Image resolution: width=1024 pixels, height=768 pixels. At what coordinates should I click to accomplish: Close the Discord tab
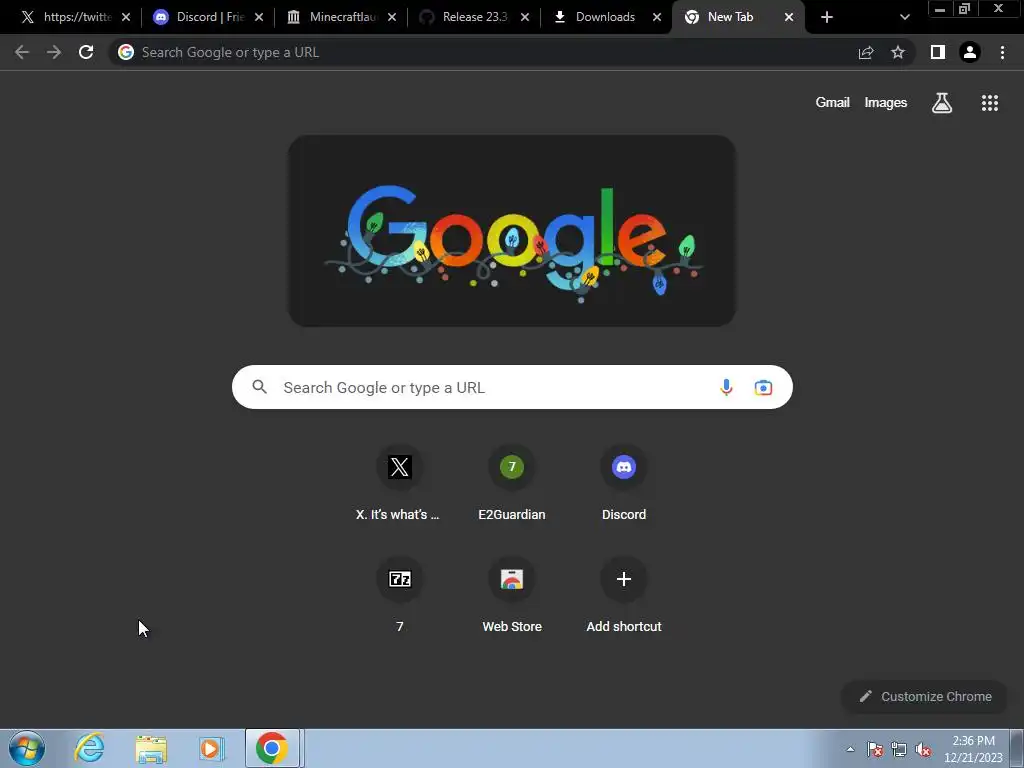(x=259, y=17)
